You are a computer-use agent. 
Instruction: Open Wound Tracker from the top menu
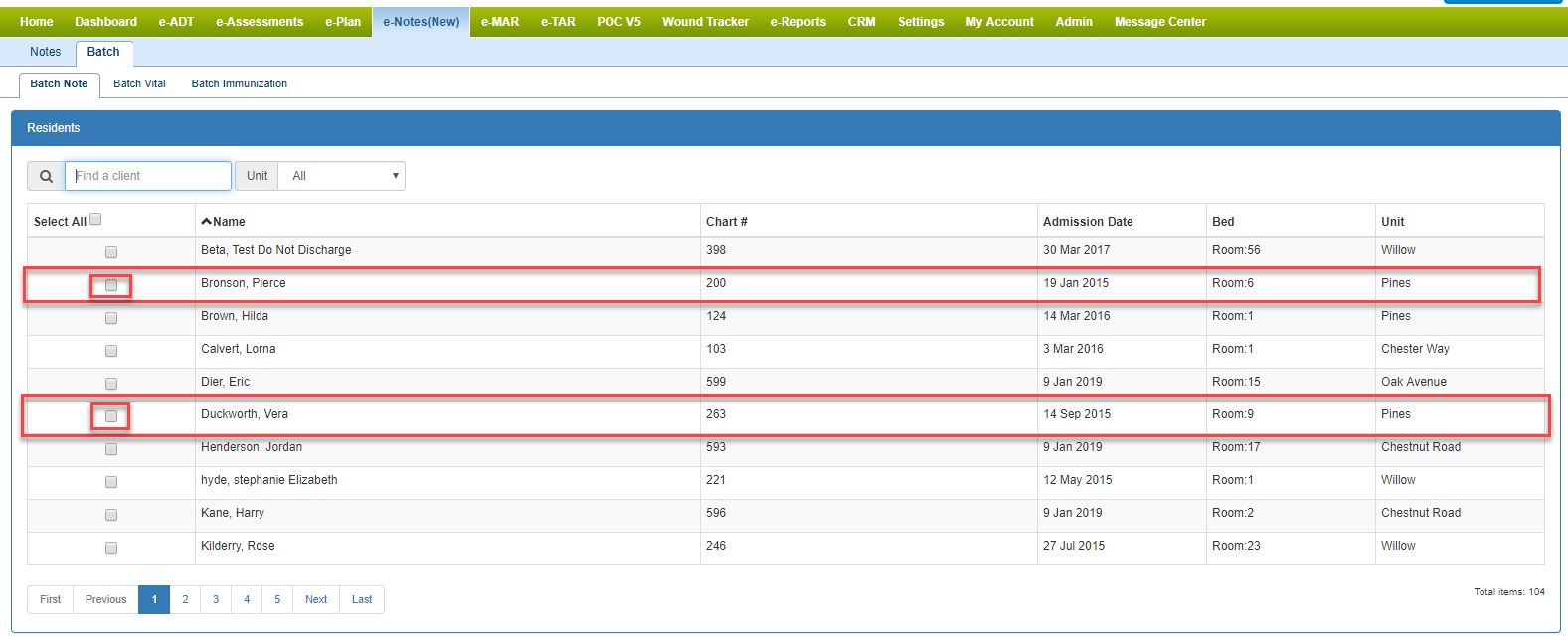point(705,22)
